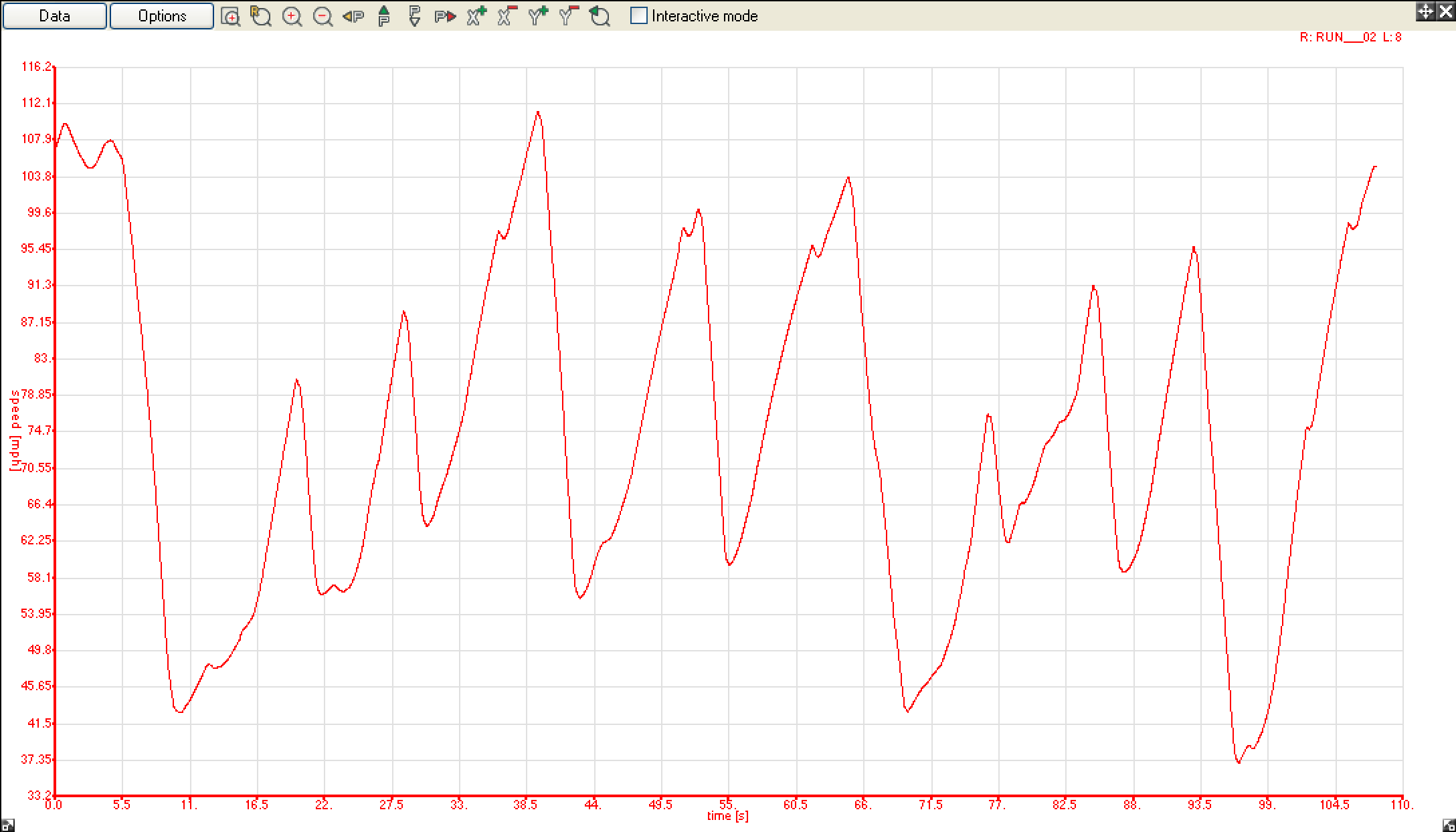Enable the Interactive mode checkbox
The width and height of the screenshot is (1456, 832).
point(639,16)
